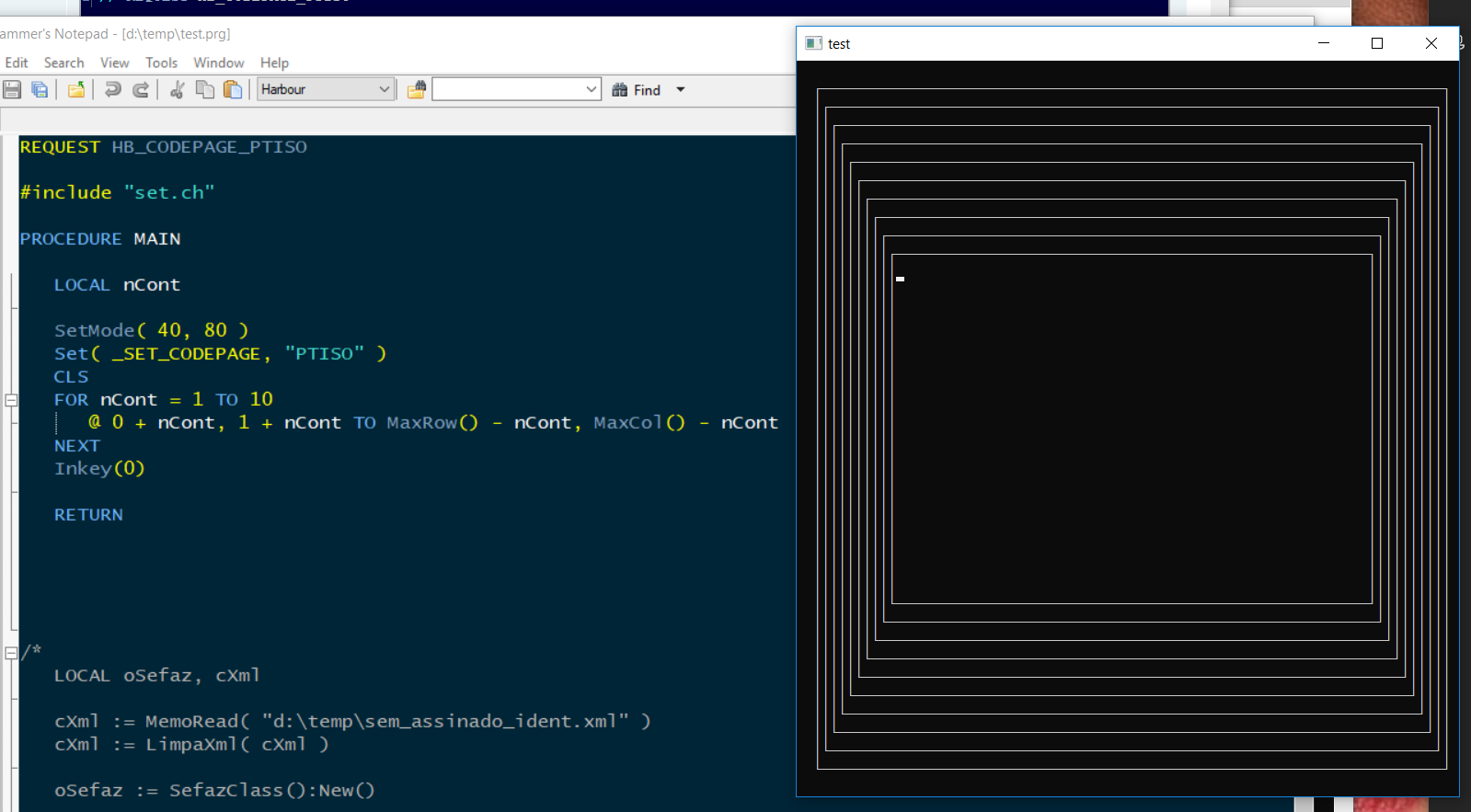
Task: Collapse the FOR loop code fold
Action: coord(11,400)
